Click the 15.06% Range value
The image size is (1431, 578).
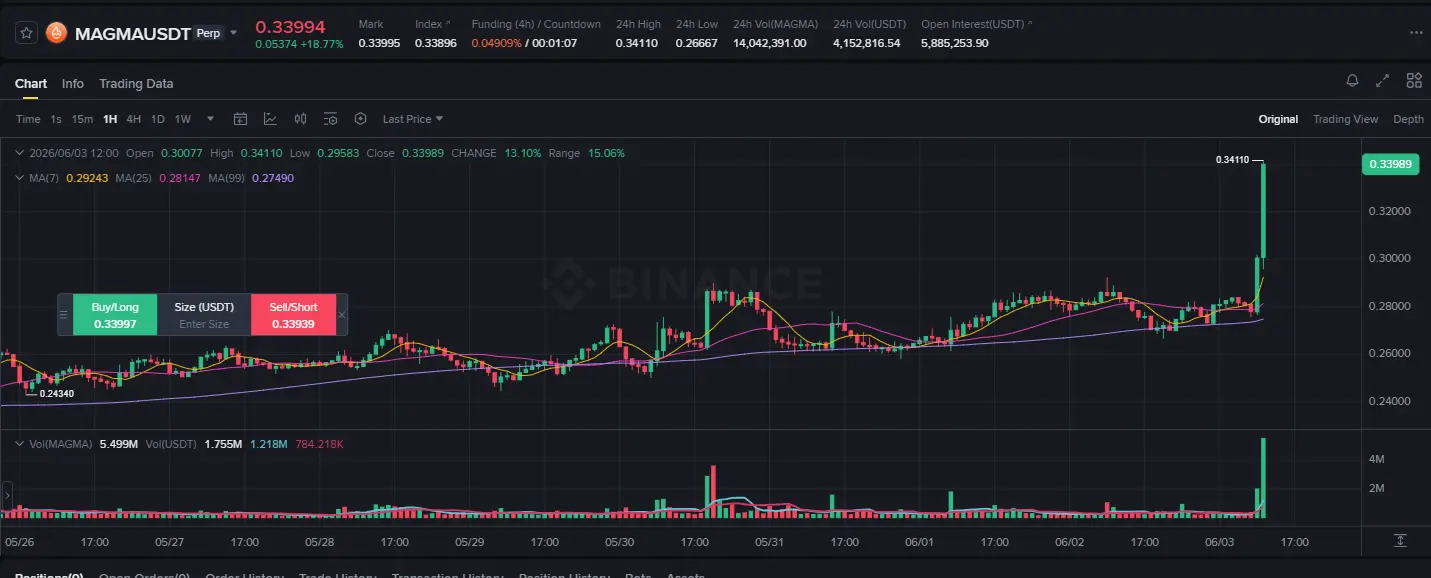[x=606, y=153]
